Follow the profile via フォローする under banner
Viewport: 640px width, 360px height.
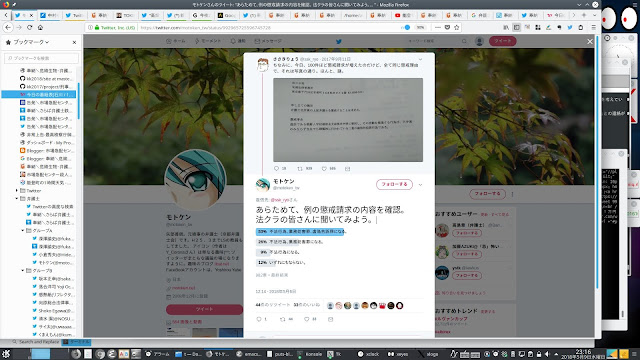(487, 193)
